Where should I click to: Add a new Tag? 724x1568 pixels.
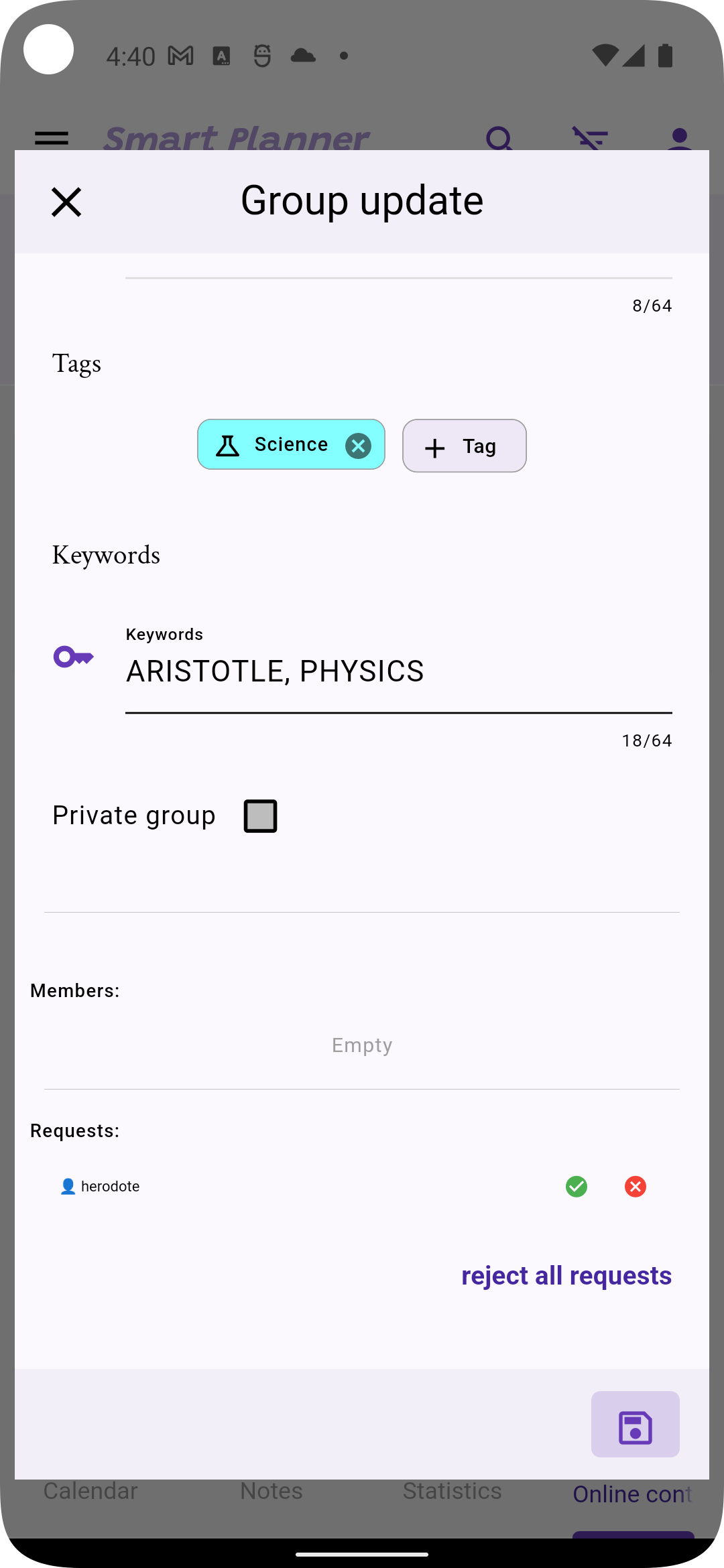464,446
